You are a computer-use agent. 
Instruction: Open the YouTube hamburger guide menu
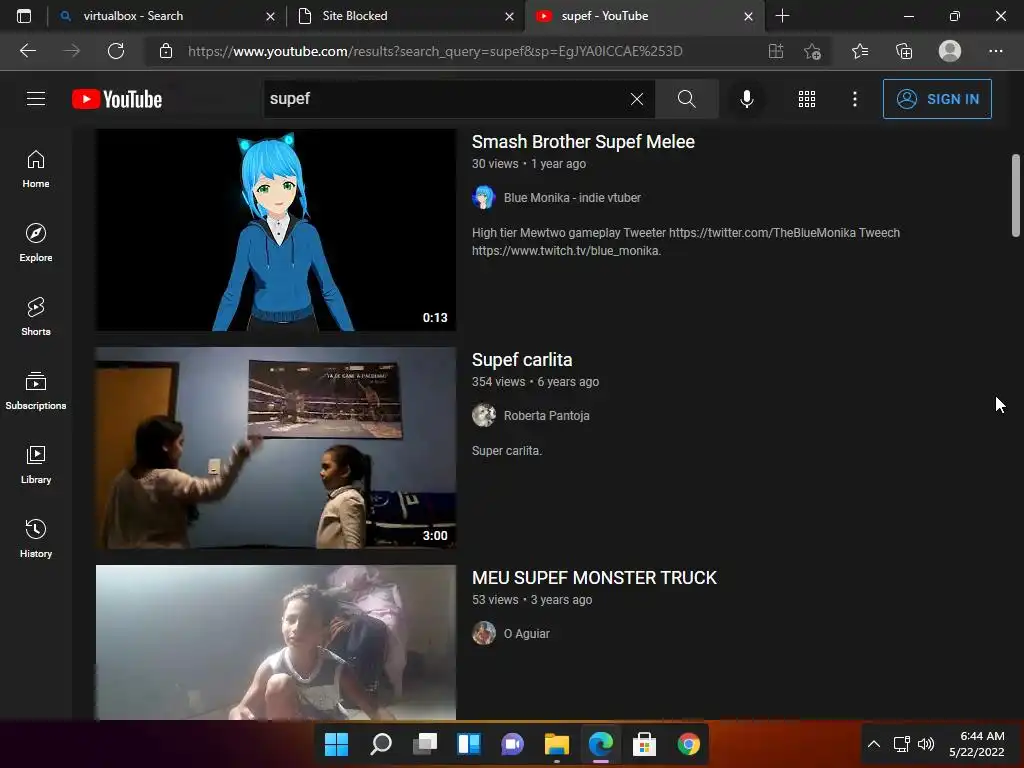pos(36,99)
